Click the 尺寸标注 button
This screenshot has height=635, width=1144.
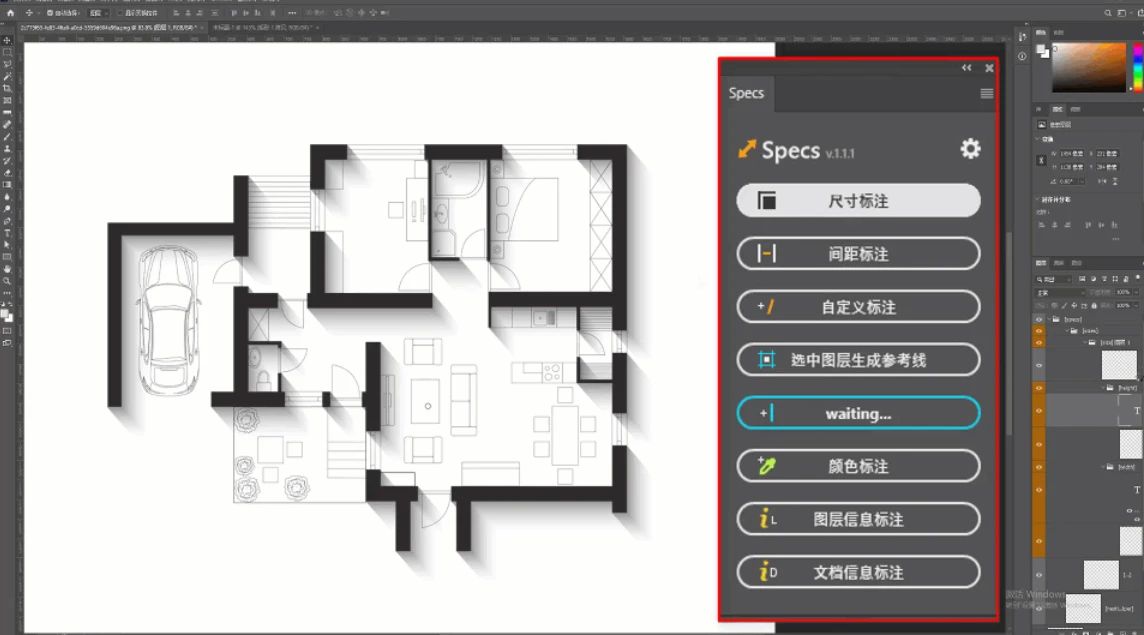click(858, 201)
